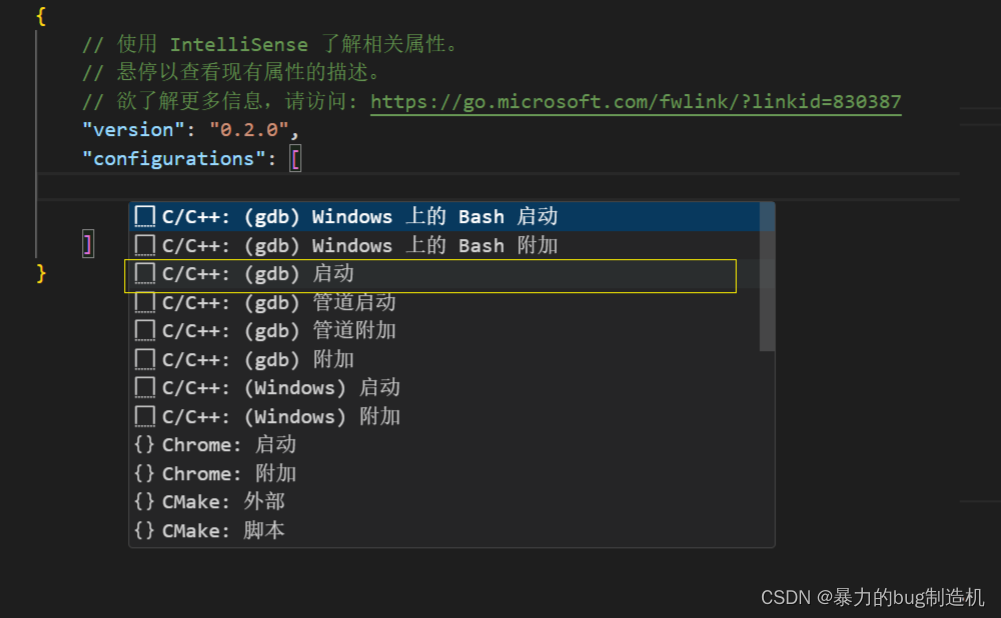1001x618 pixels.
Task: Pick 'C/C++: (gdb) 附加' suggestion
Action: [x=445, y=359]
